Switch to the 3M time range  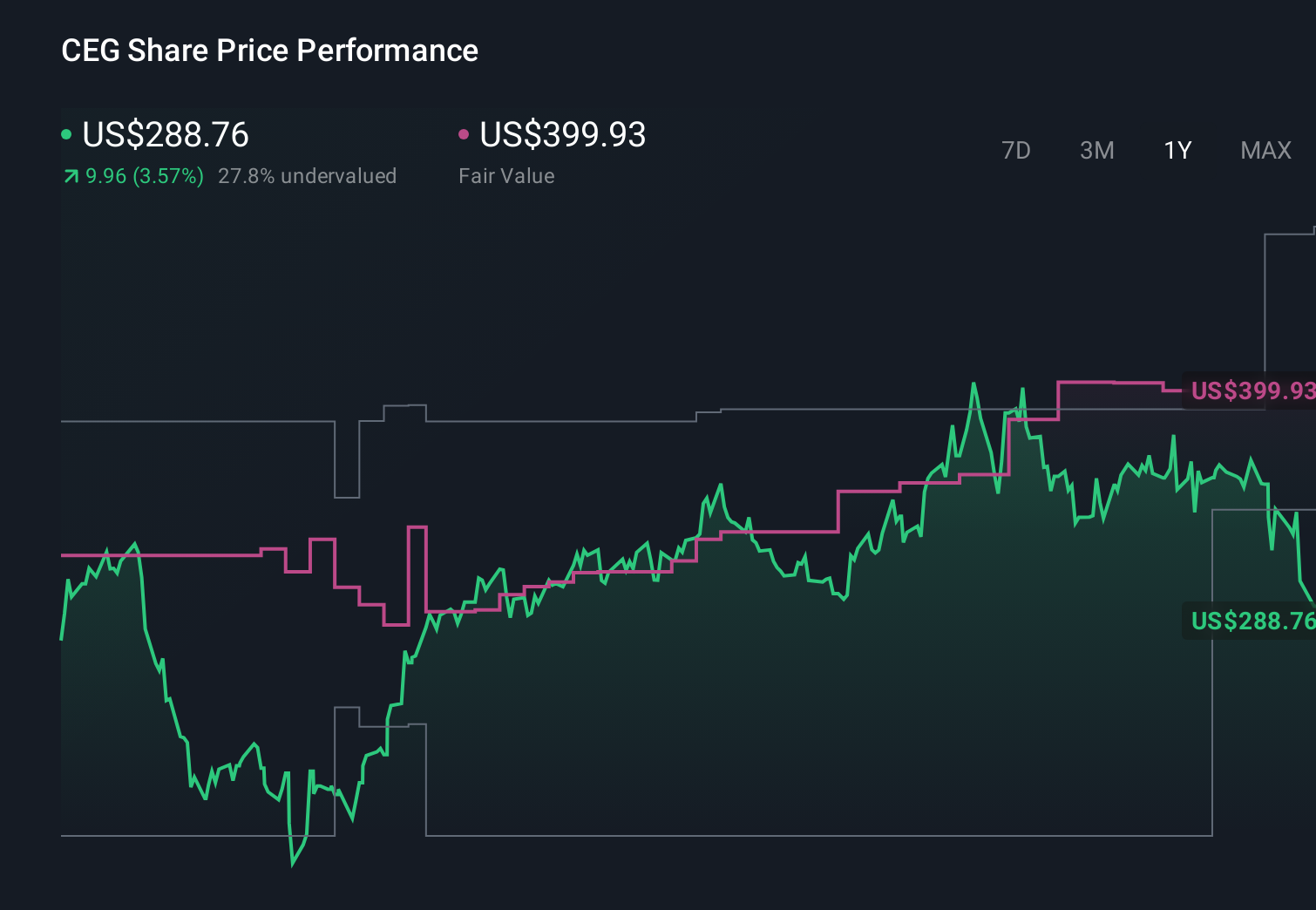click(1096, 150)
